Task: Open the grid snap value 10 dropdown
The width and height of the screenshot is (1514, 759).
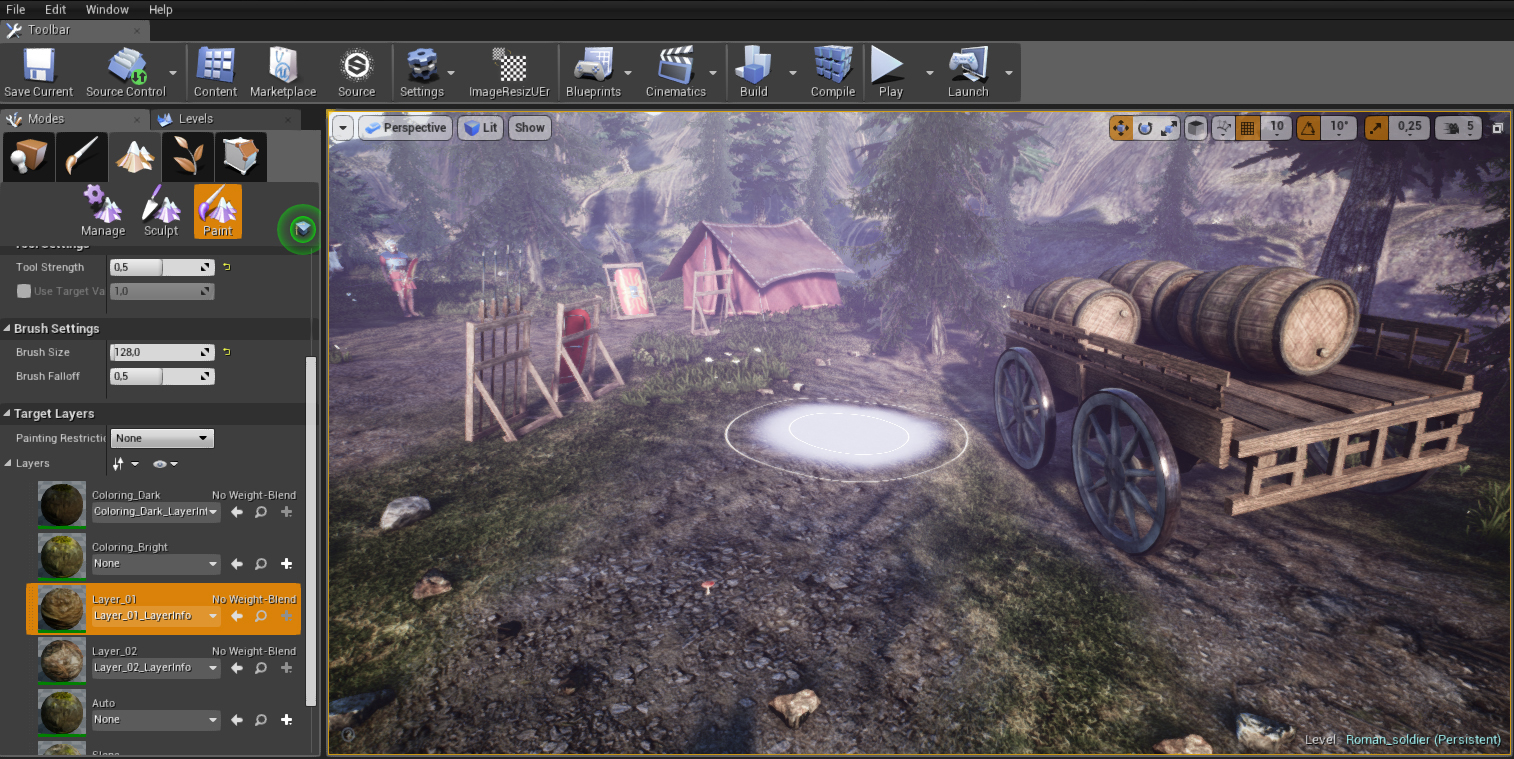Action: point(1275,128)
